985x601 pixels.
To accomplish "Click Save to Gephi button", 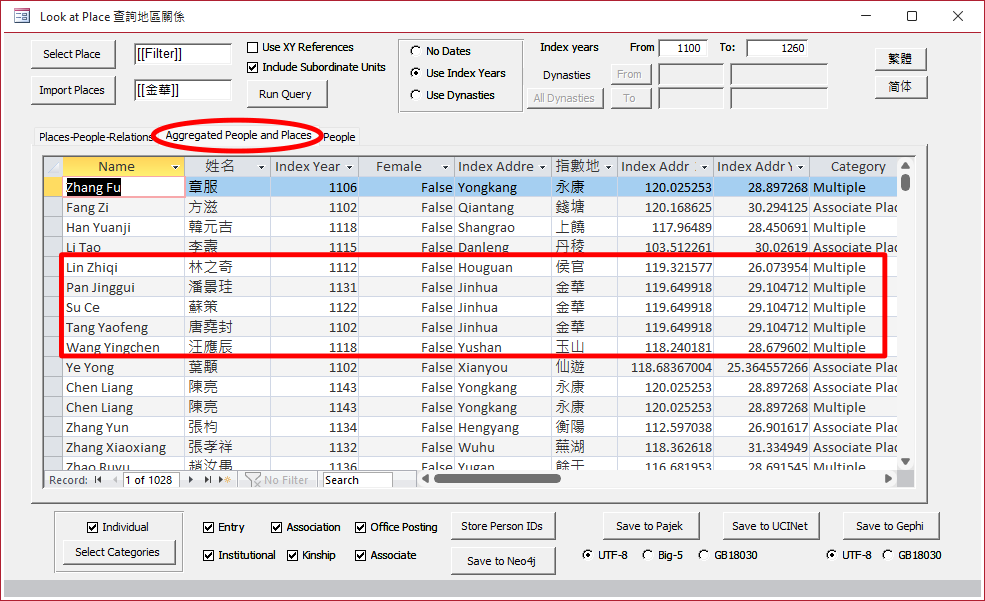I will 890,526.
